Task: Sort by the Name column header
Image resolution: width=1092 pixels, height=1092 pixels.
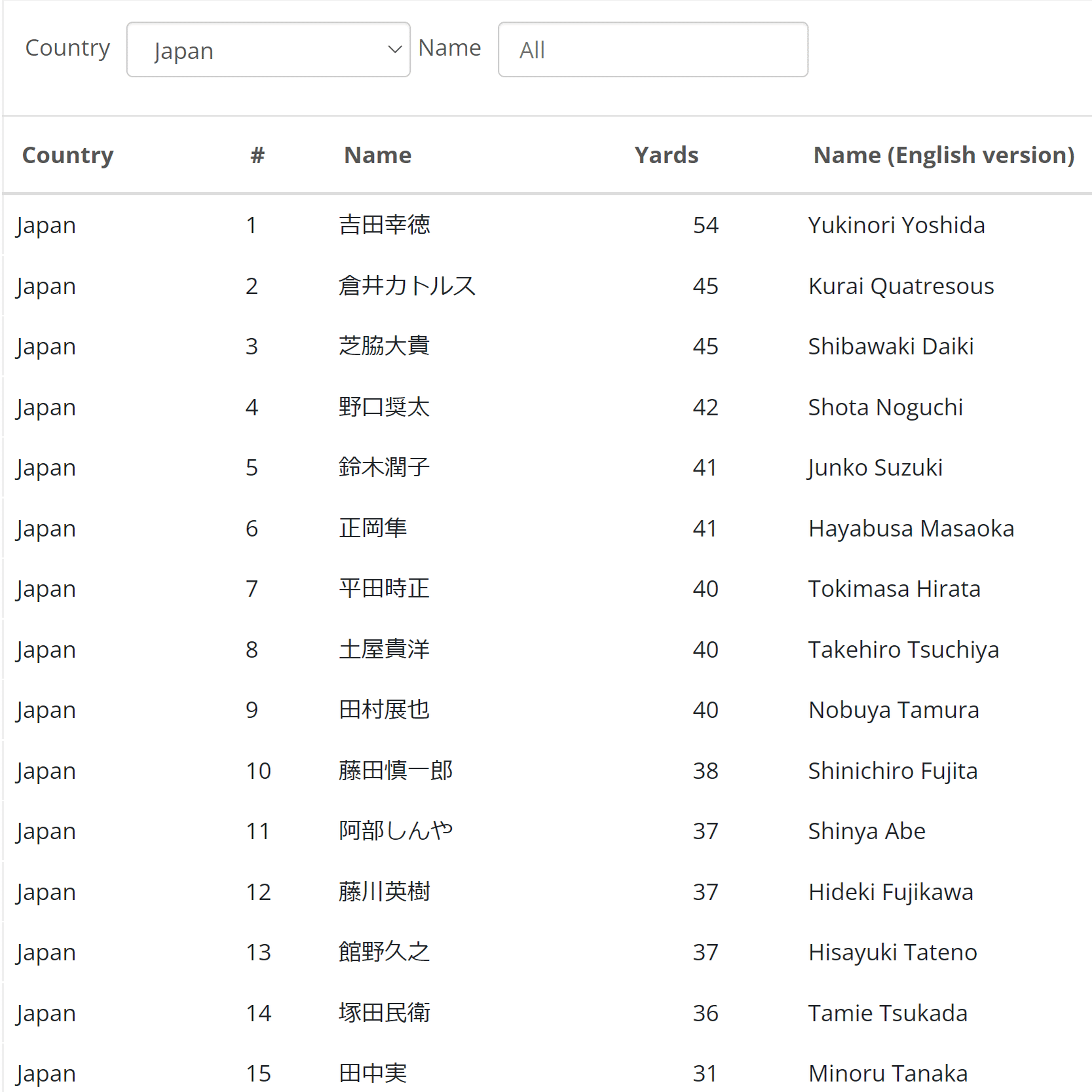Action: tap(377, 155)
